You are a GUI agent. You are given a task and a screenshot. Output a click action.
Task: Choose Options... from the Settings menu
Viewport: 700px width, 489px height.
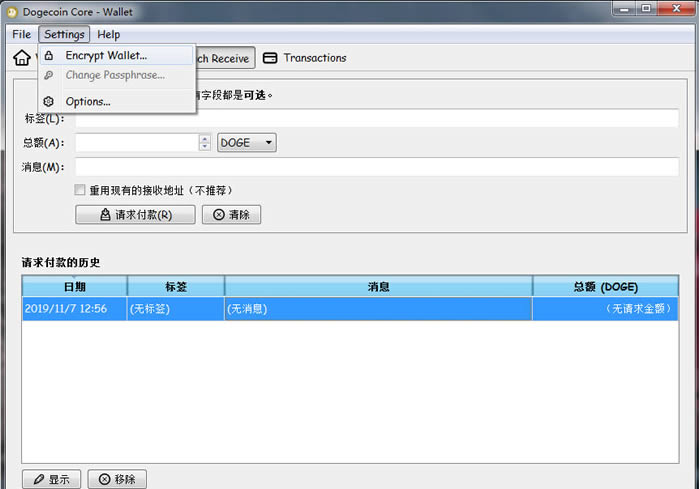pos(88,101)
